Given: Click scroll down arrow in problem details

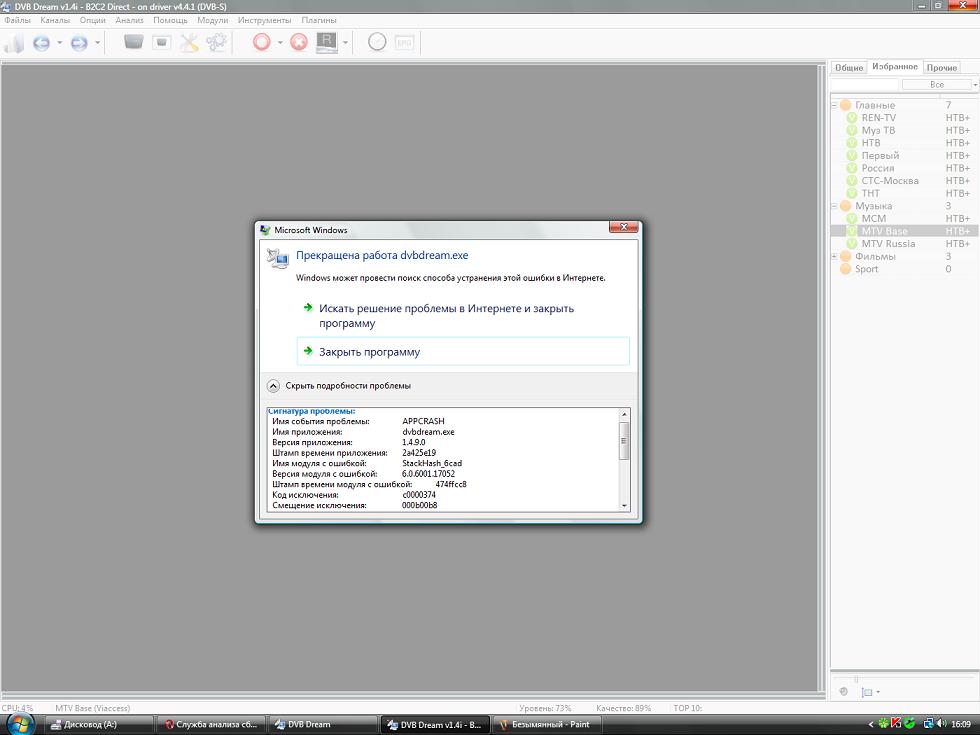Looking at the screenshot, I should click(624, 506).
